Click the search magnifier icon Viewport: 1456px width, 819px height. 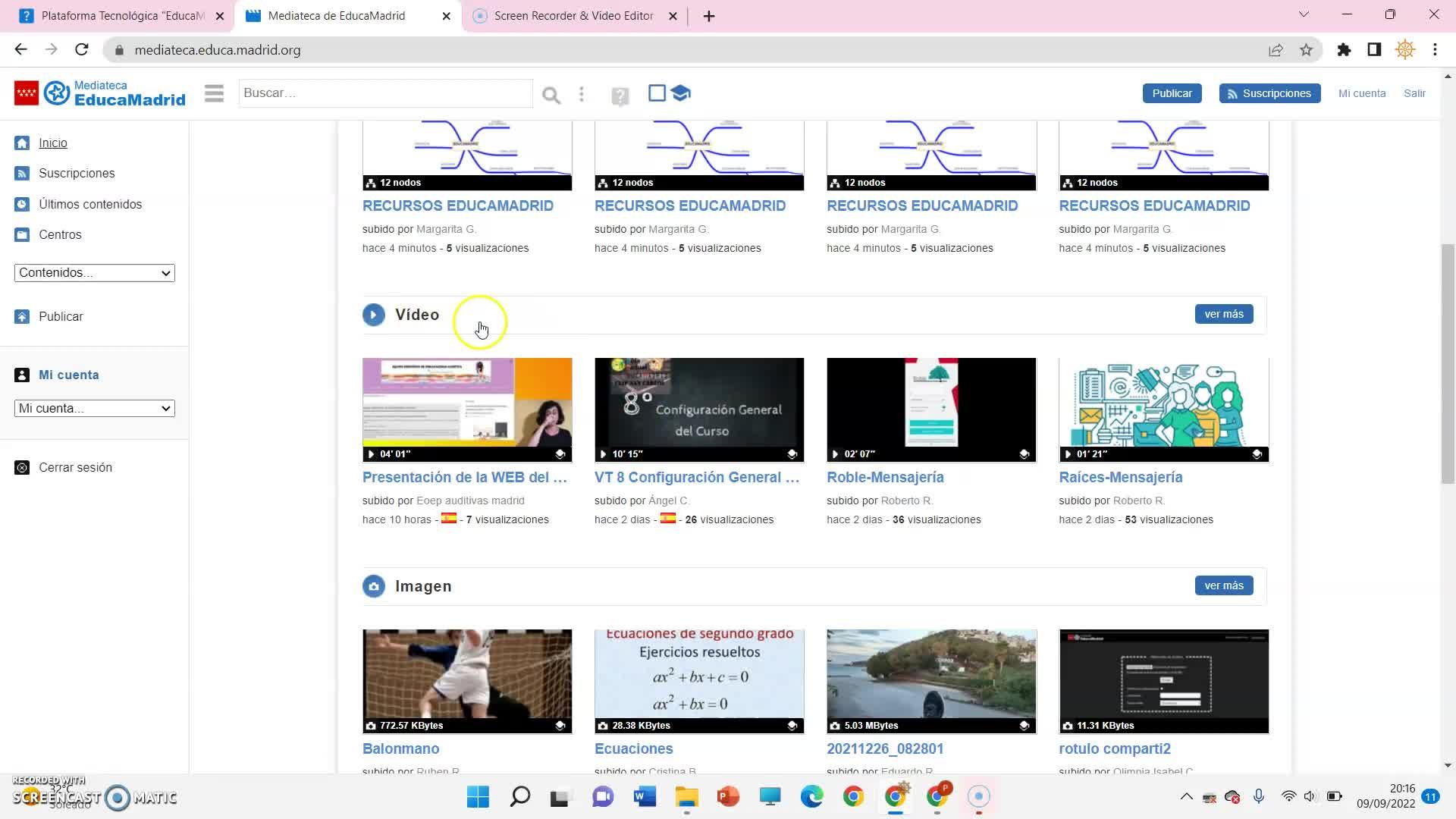551,95
